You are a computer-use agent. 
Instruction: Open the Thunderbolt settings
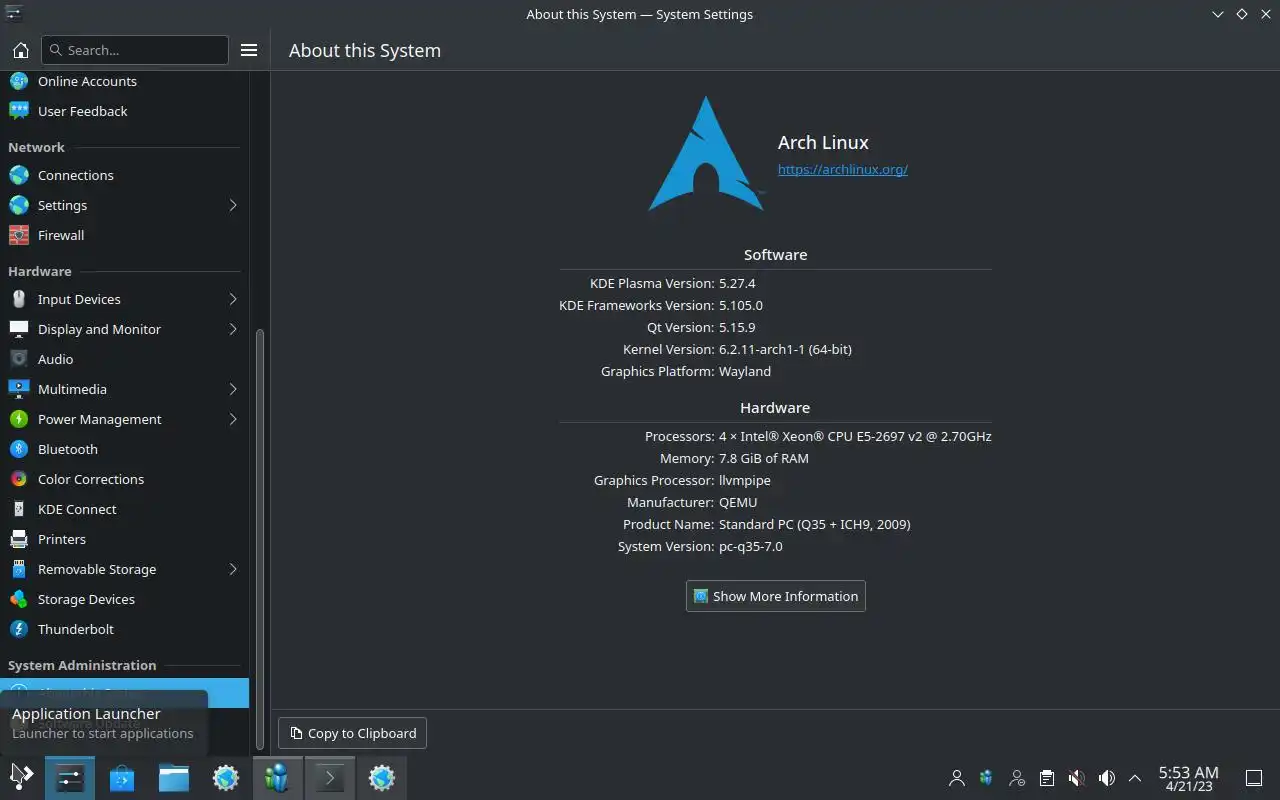tap(124, 629)
